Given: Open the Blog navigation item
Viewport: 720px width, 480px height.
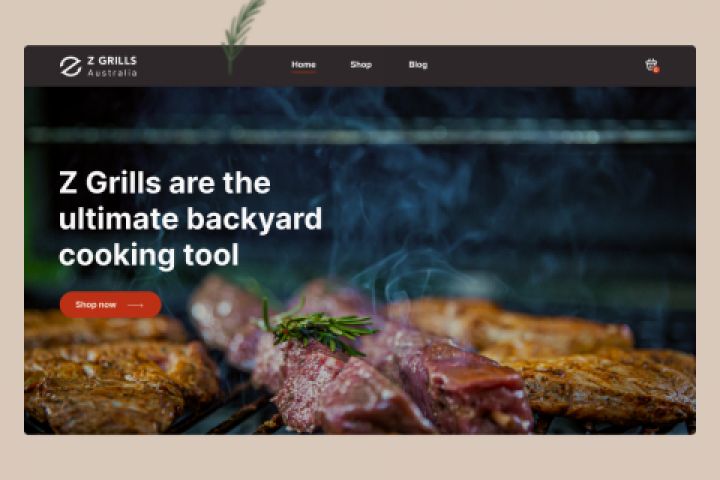Looking at the screenshot, I should (418, 65).
